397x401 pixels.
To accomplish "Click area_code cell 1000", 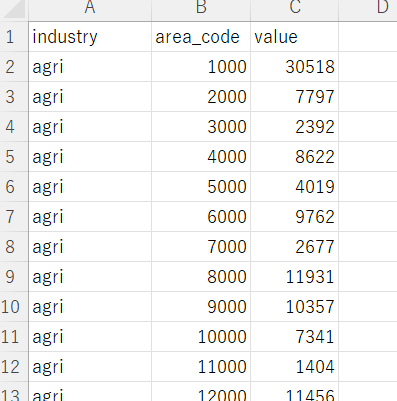I will pyautogui.click(x=201, y=67).
